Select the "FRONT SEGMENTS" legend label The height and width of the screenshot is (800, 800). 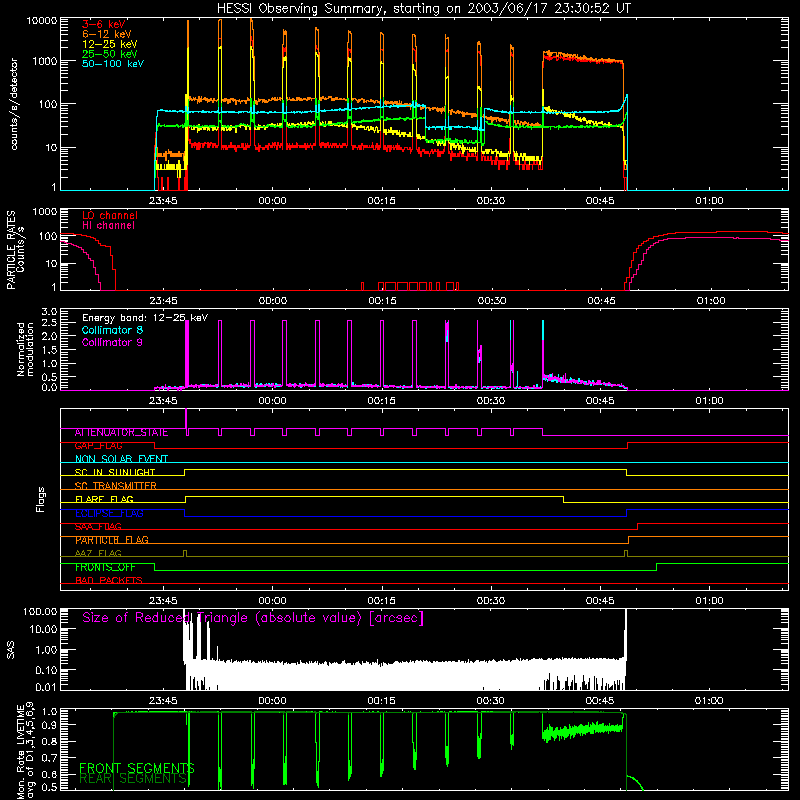pyautogui.click(x=137, y=768)
